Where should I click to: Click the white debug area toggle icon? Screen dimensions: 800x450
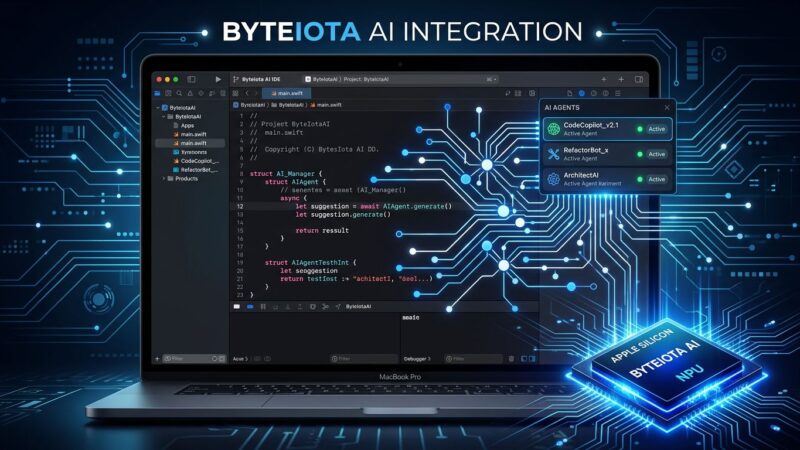(237, 307)
